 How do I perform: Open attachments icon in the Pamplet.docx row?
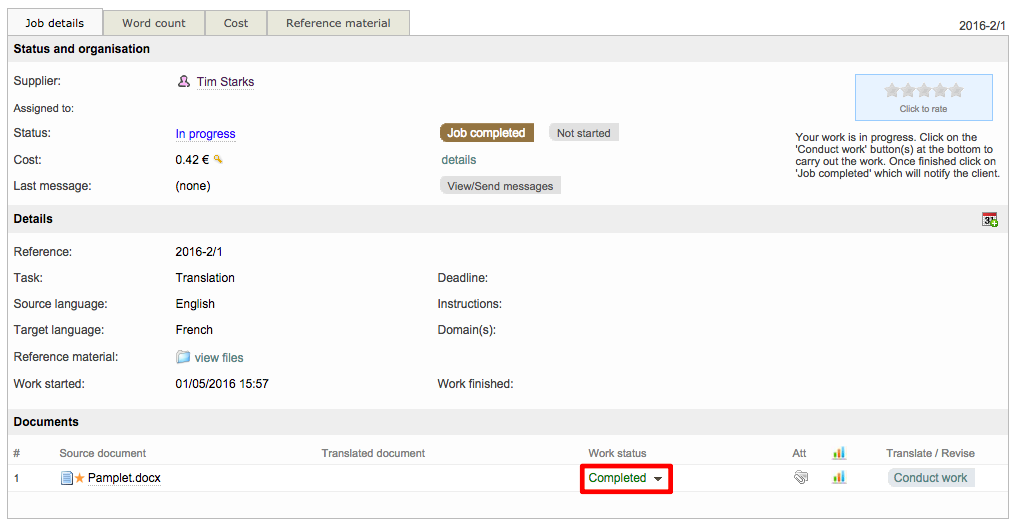click(800, 478)
